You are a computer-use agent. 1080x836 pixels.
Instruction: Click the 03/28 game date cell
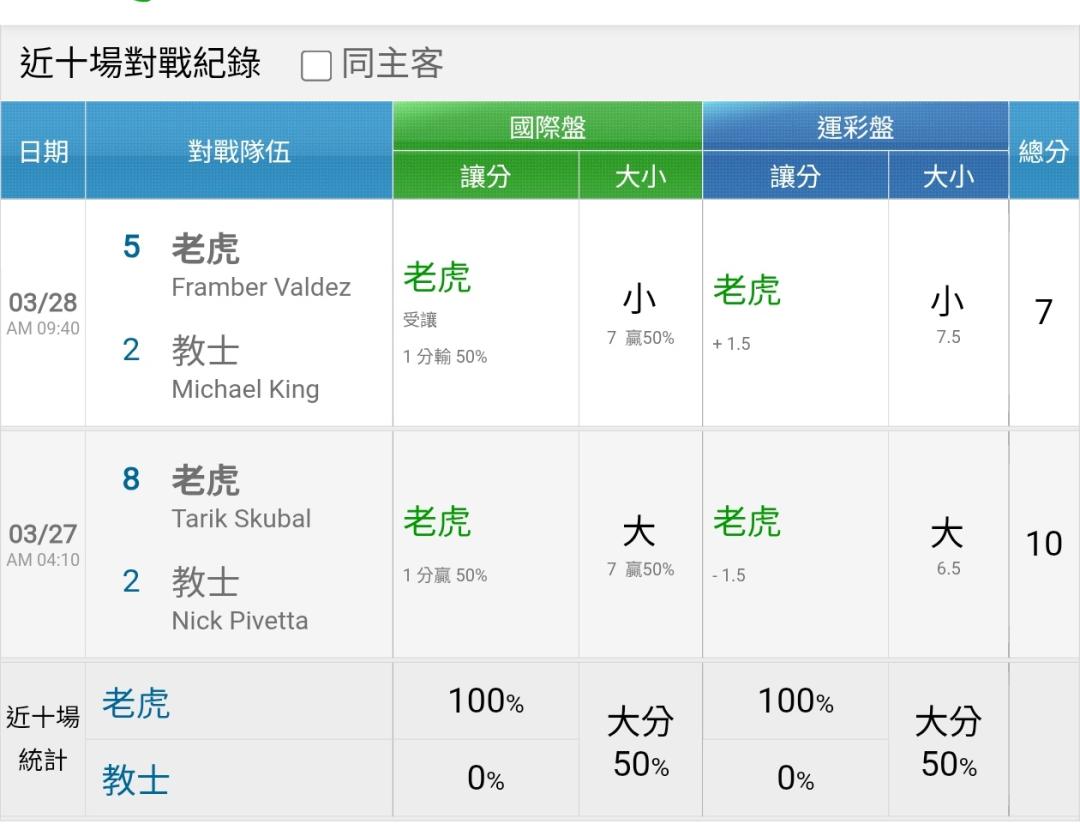[x=43, y=312]
